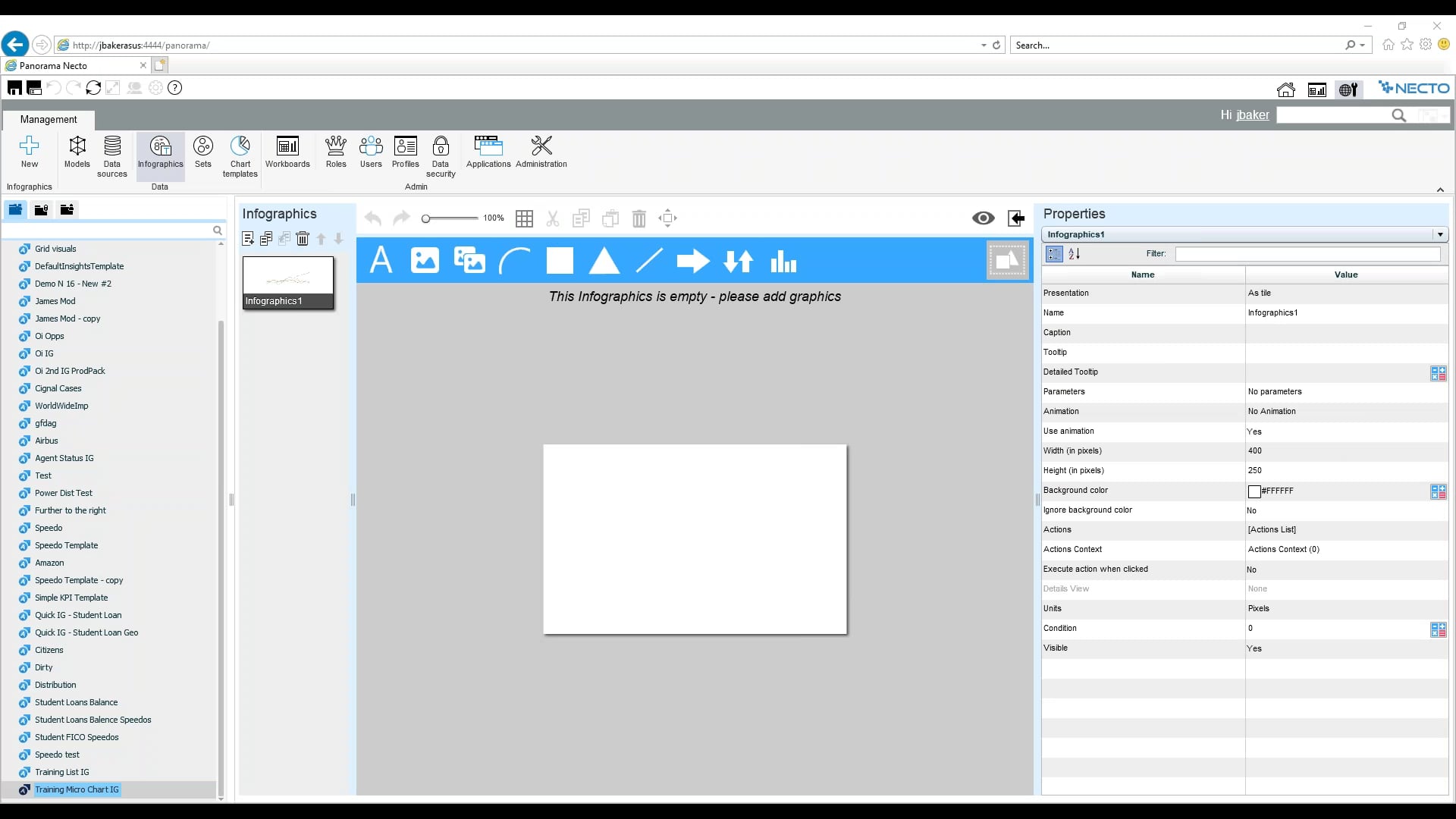Select the Text tool (A icon)
This screenshot has width=1456, height=819.
tap(381, 260)
